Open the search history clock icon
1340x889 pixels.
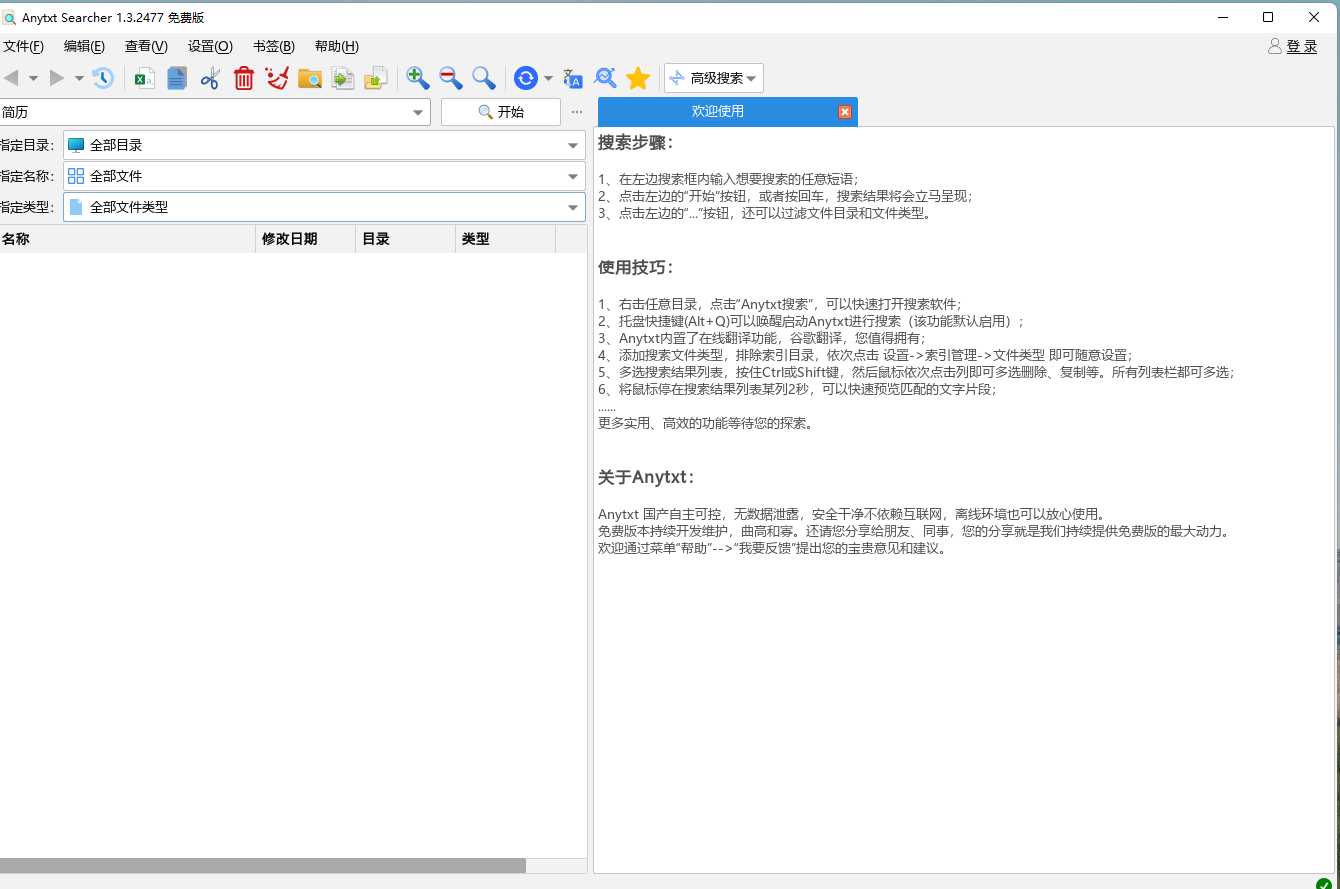pos(103,78)
